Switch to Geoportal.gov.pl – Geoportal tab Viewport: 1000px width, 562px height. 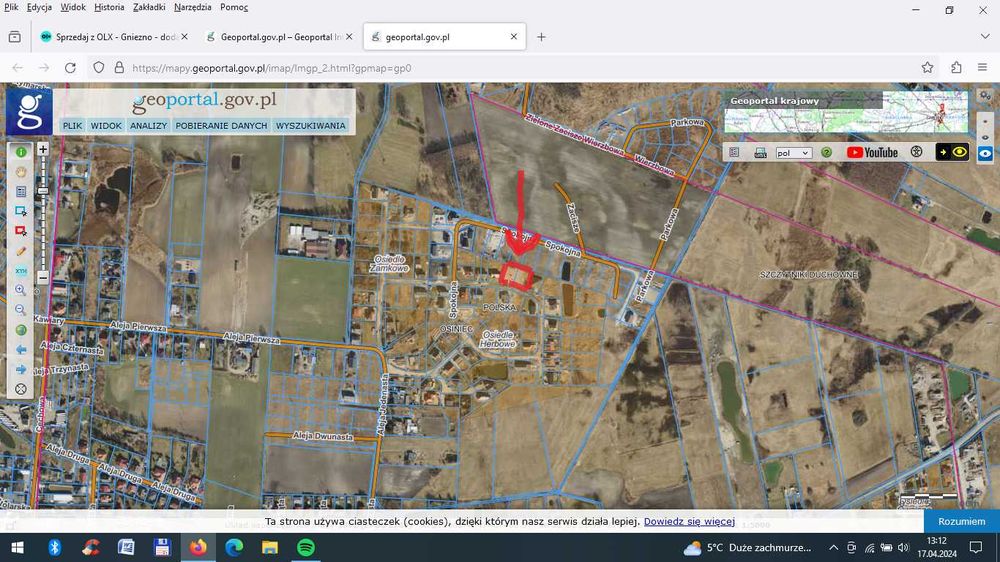[x=279, y=37]
